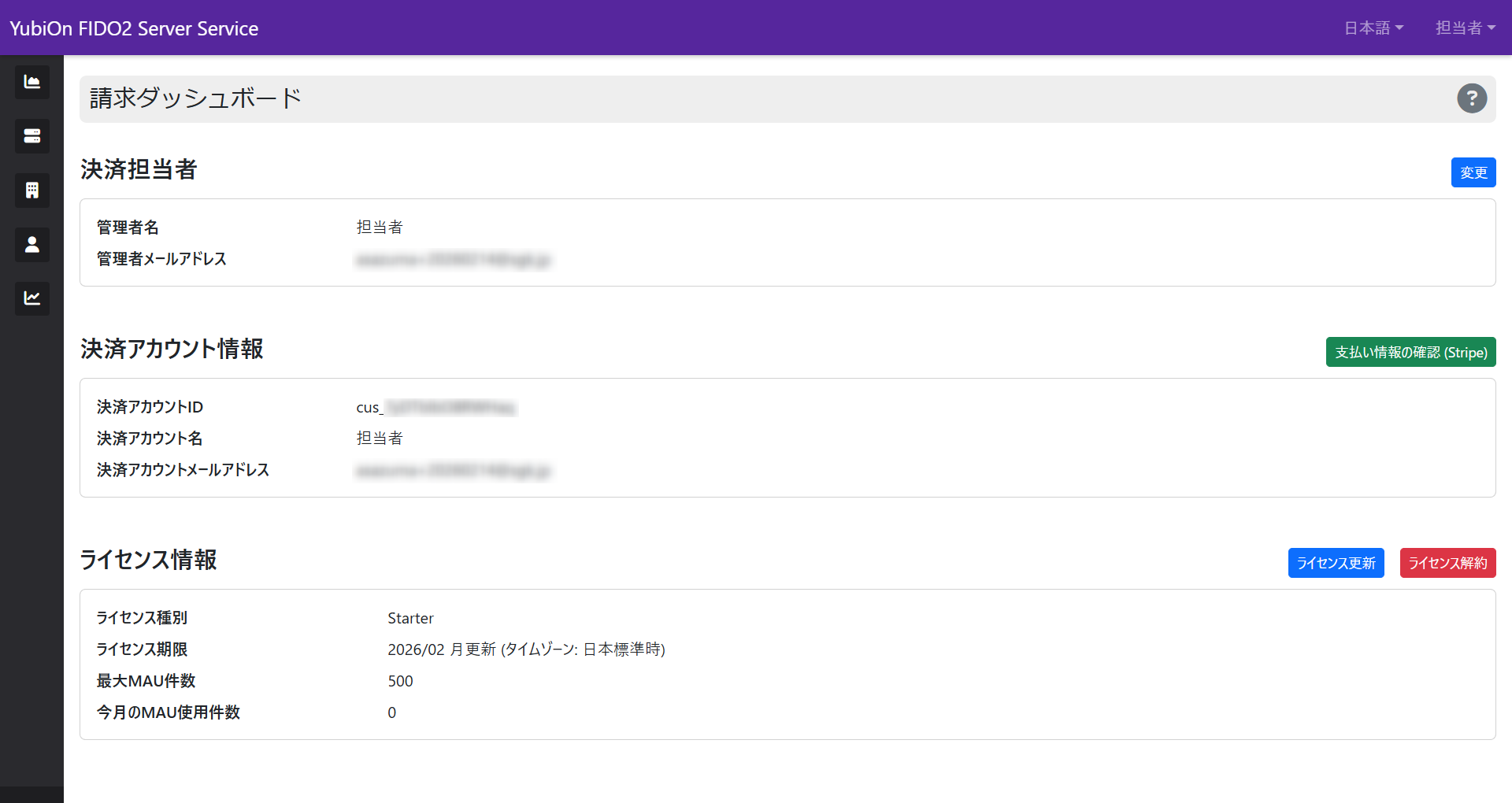Click the help question mark icon
This screenshot has height=803, width=1512.
point(1472,98)
